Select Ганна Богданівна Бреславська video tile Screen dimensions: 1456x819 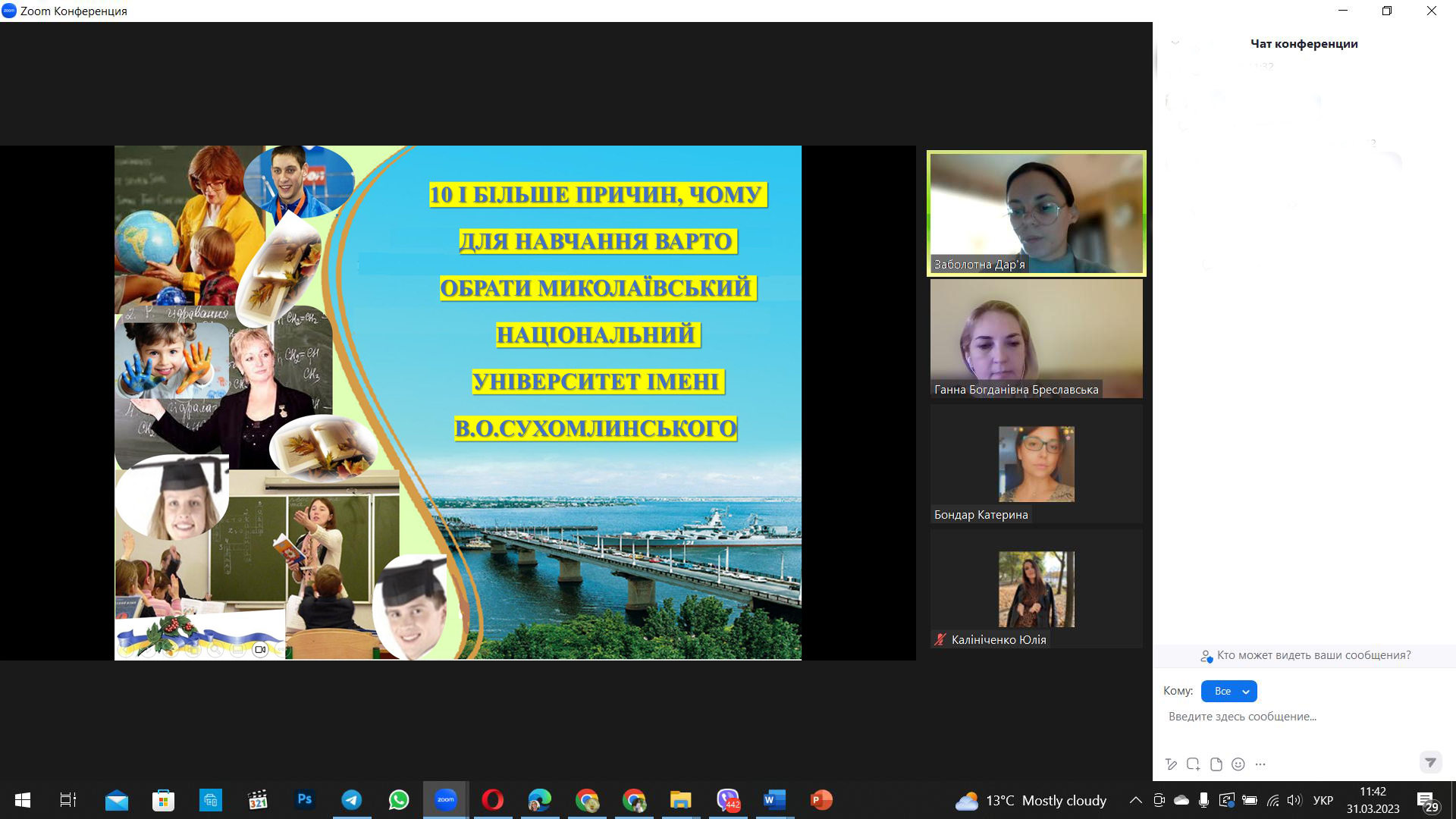(x=1036, y=338)
